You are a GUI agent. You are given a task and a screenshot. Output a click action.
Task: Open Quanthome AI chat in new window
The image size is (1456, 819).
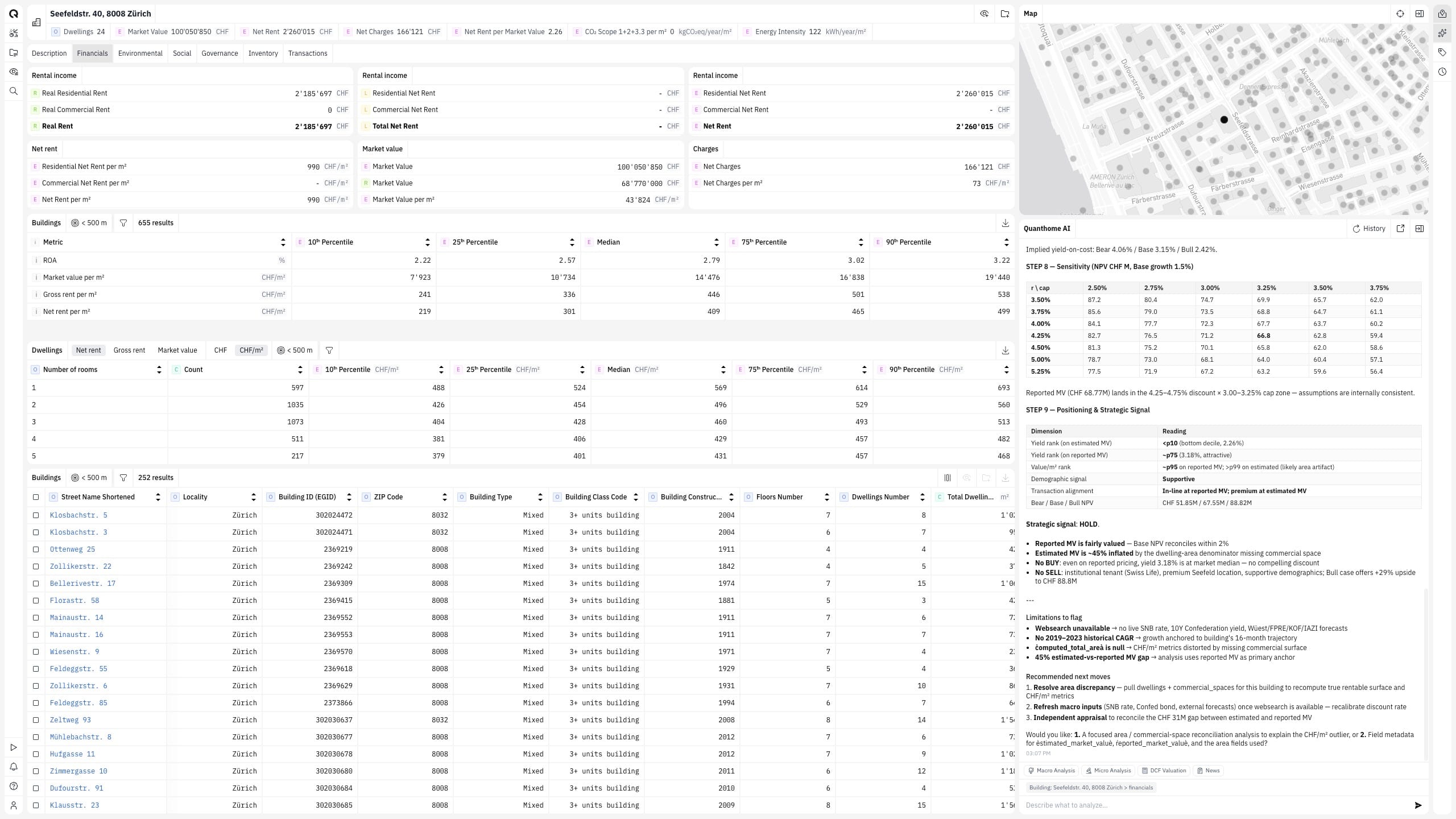[x=1400, y=229]
